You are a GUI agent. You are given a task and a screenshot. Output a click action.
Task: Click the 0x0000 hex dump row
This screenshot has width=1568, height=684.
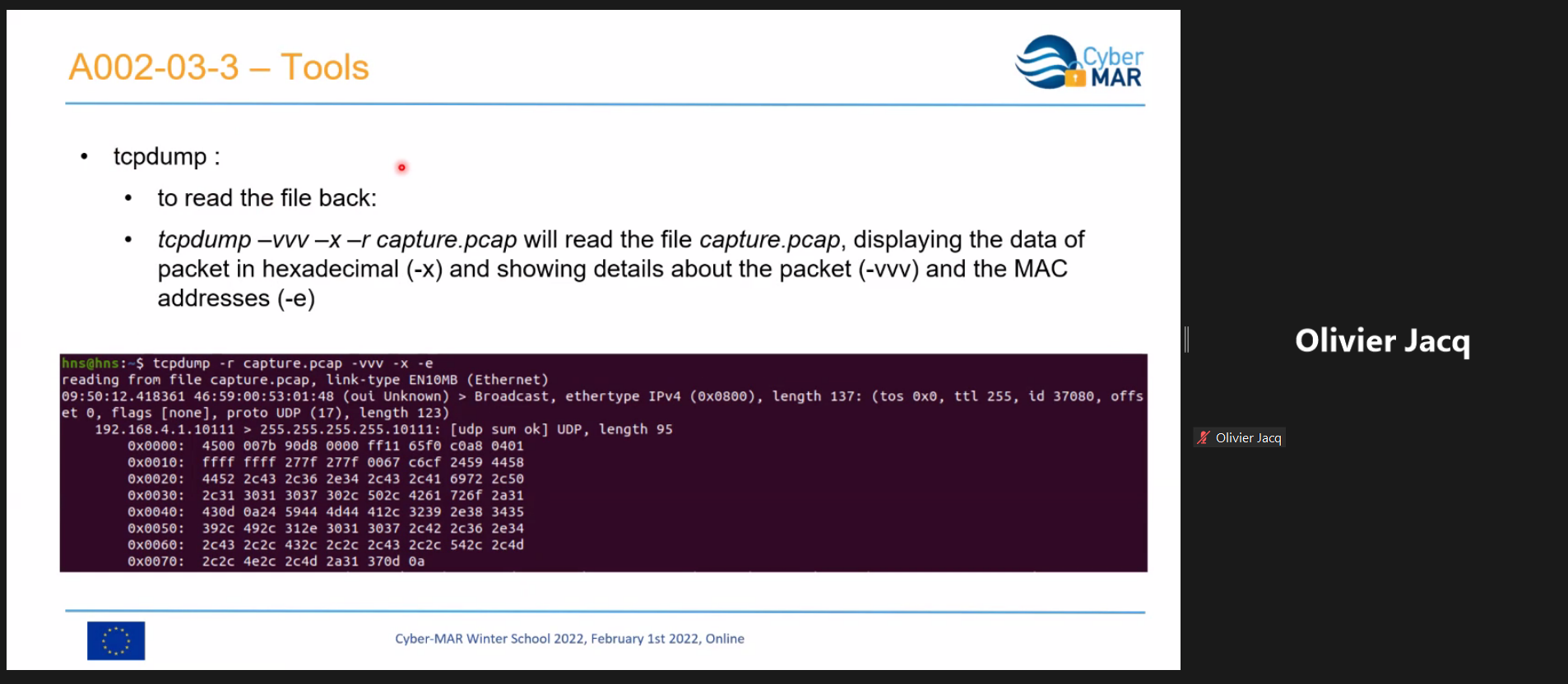325,446
